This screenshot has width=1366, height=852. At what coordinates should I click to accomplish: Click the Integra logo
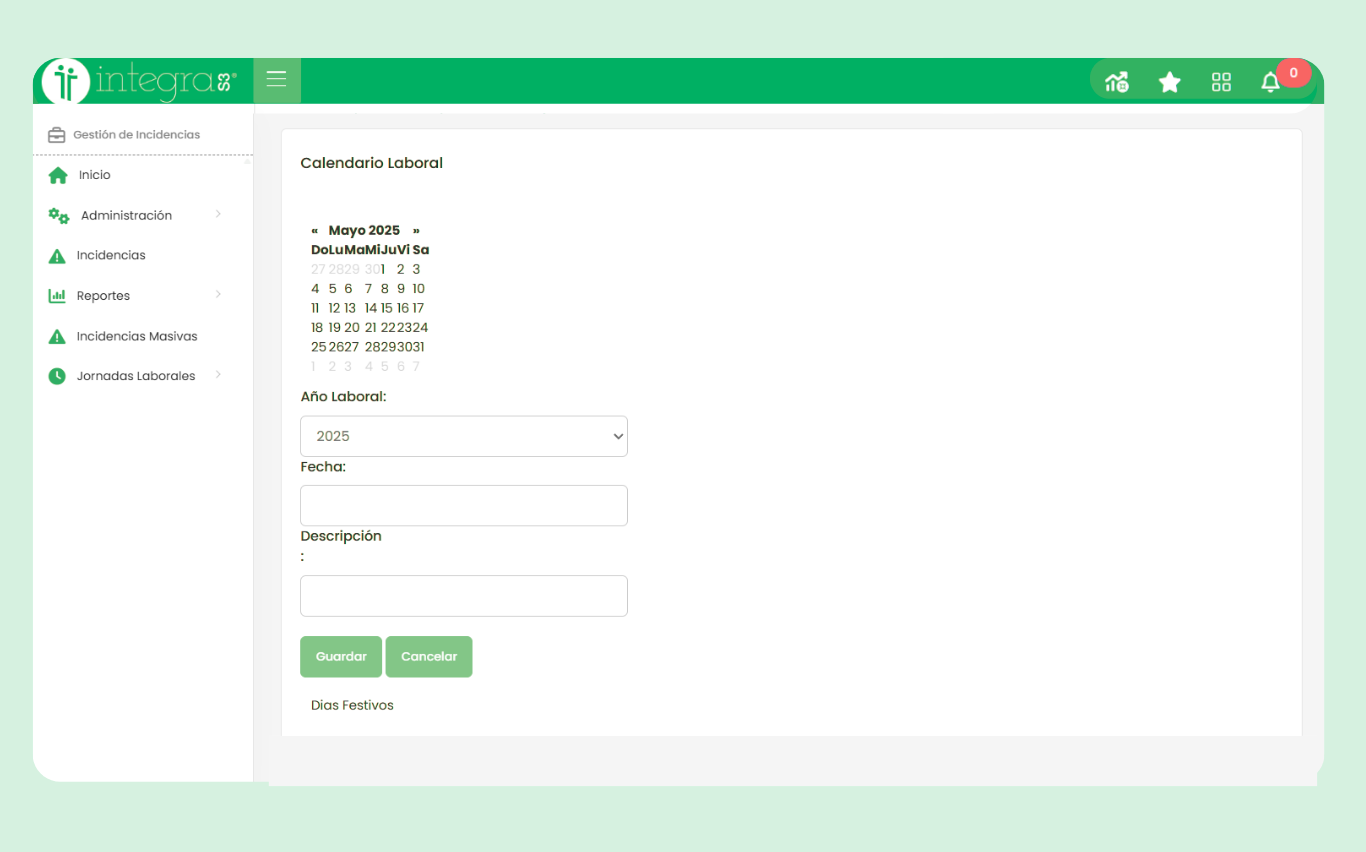click(x=140, y=81)
